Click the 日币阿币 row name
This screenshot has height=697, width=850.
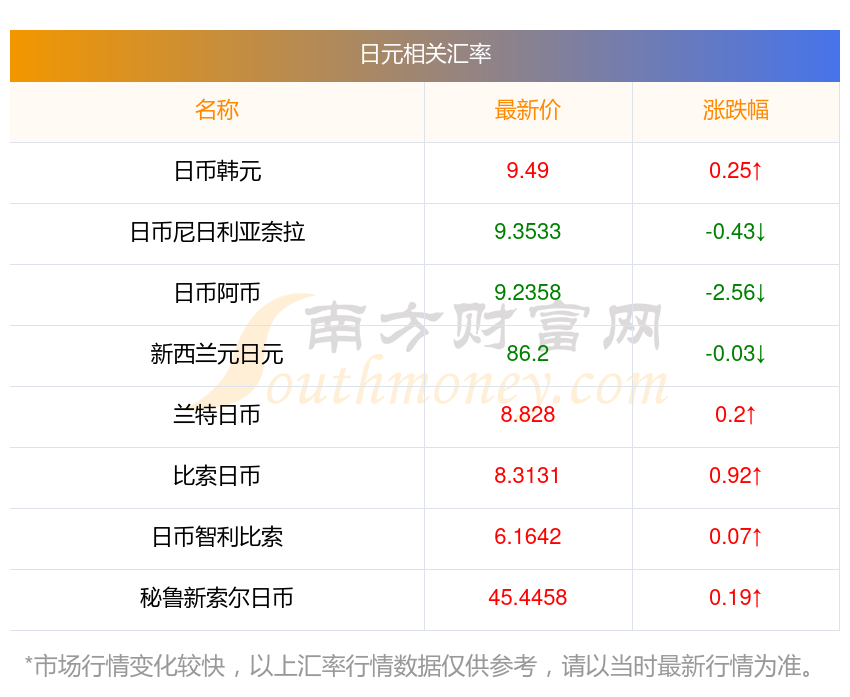click(217, 293)
